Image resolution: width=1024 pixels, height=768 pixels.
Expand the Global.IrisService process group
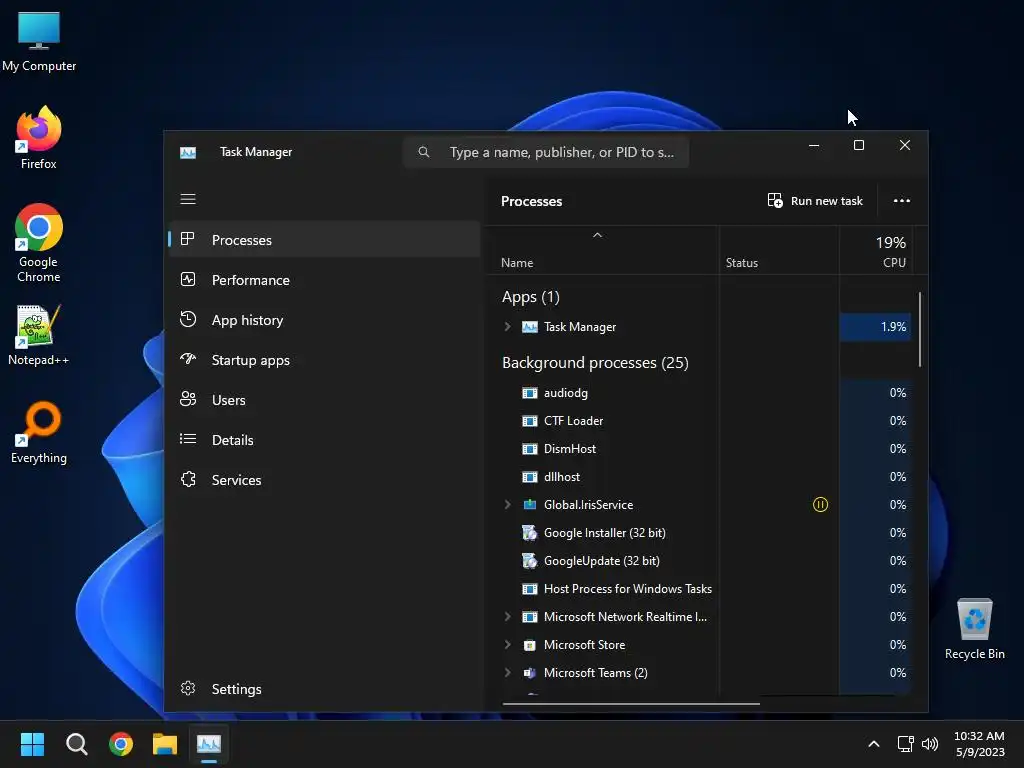pos(507,505)
